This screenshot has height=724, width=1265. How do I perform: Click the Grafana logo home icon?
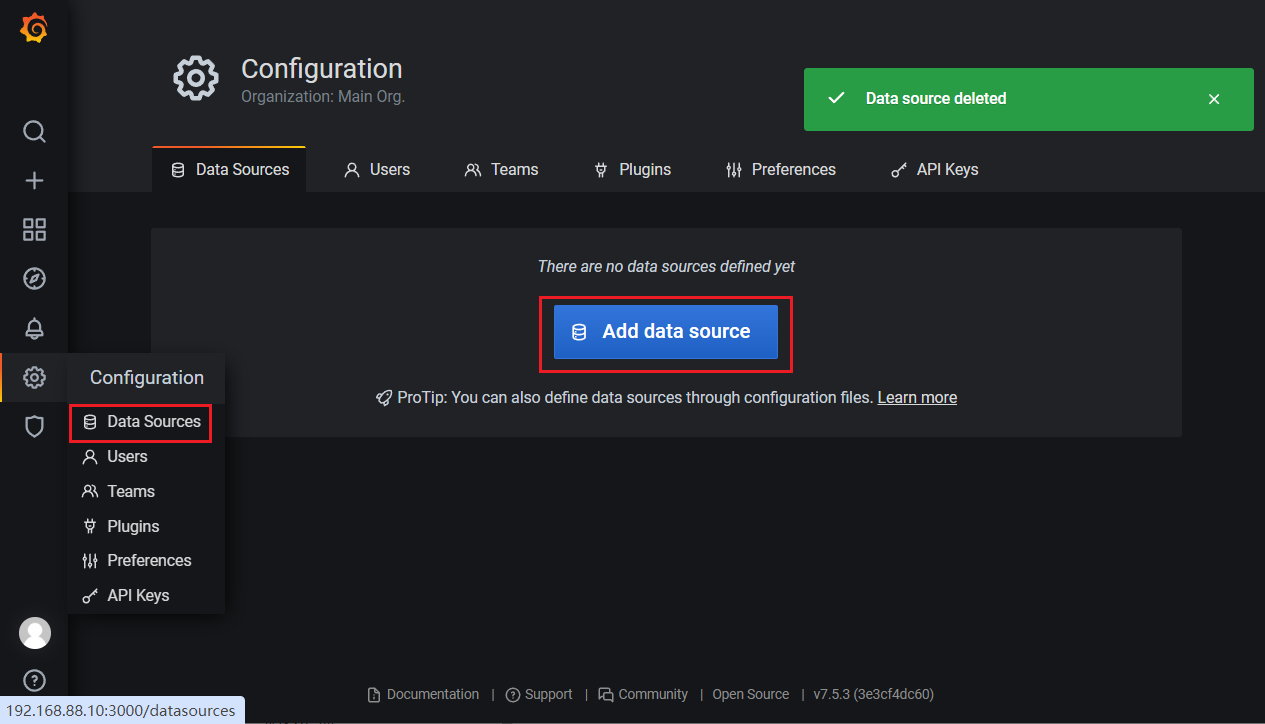click(x=34, y=29)
